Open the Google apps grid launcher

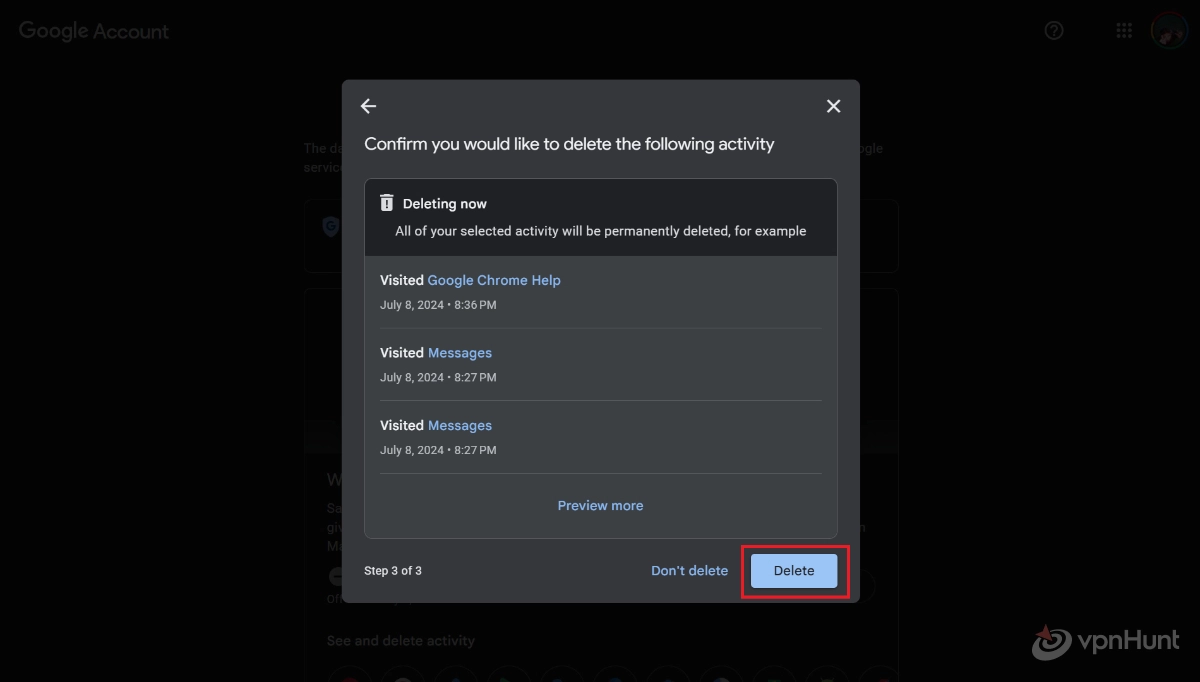(1124, 30)
